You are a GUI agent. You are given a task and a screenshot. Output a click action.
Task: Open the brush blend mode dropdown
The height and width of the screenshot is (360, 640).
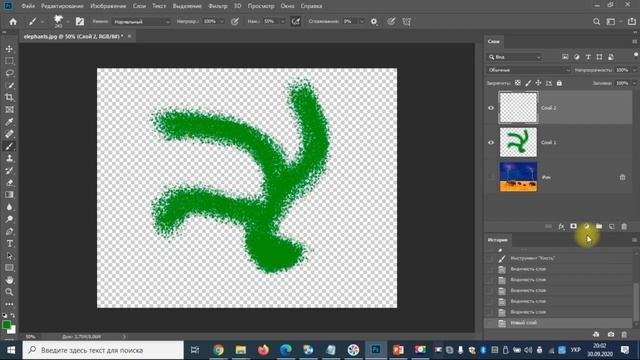(x=141, y=22)
